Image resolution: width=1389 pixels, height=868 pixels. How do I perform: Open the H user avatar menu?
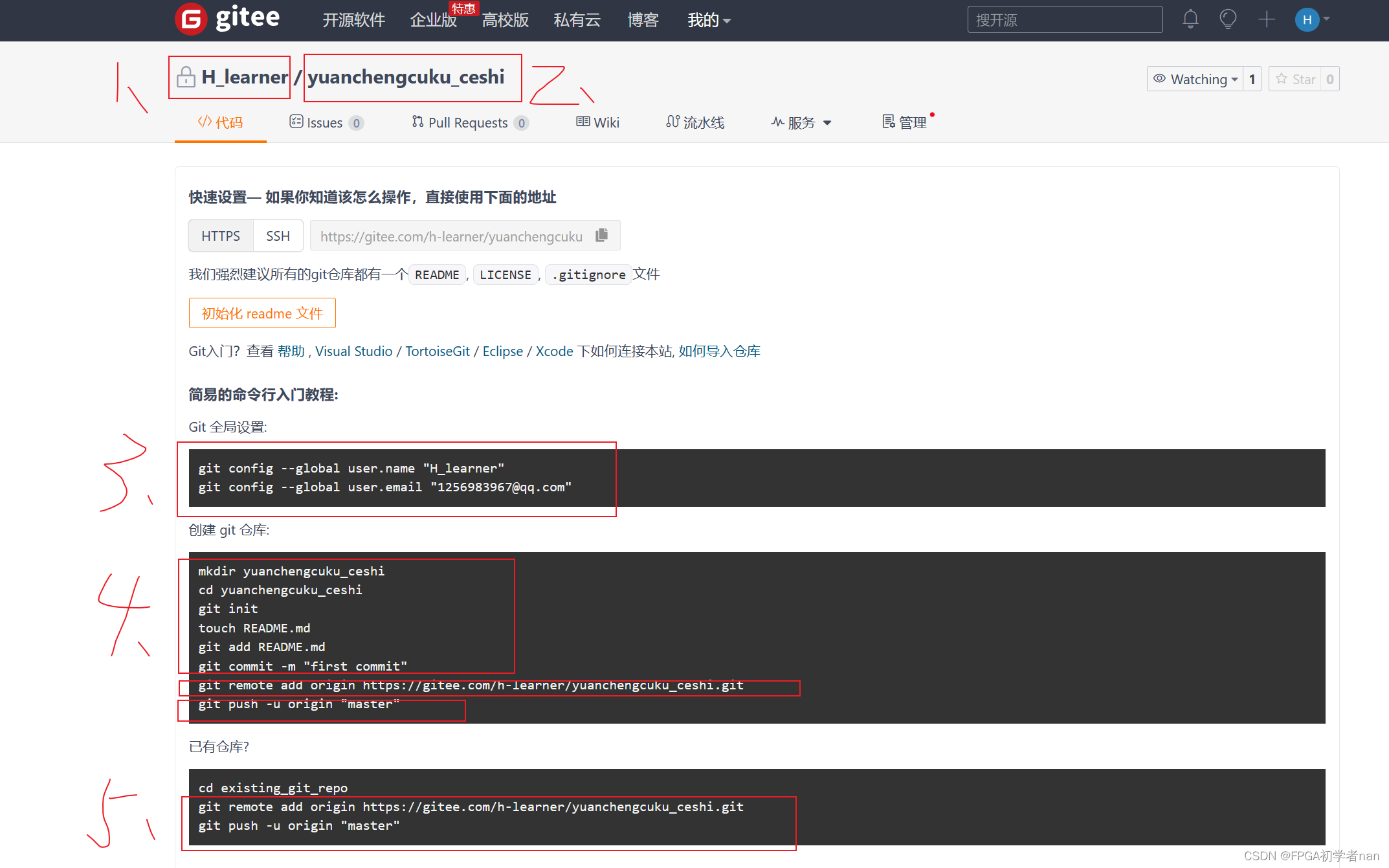tap(1307, 19)
